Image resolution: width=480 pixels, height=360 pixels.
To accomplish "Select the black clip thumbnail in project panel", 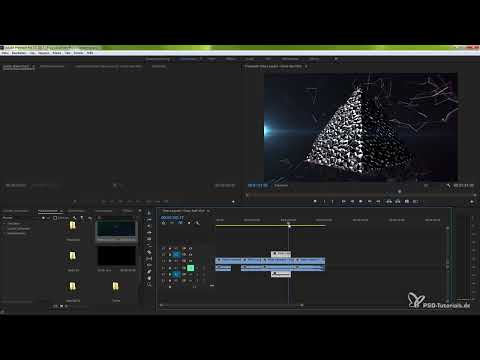I will coord(116,256).
